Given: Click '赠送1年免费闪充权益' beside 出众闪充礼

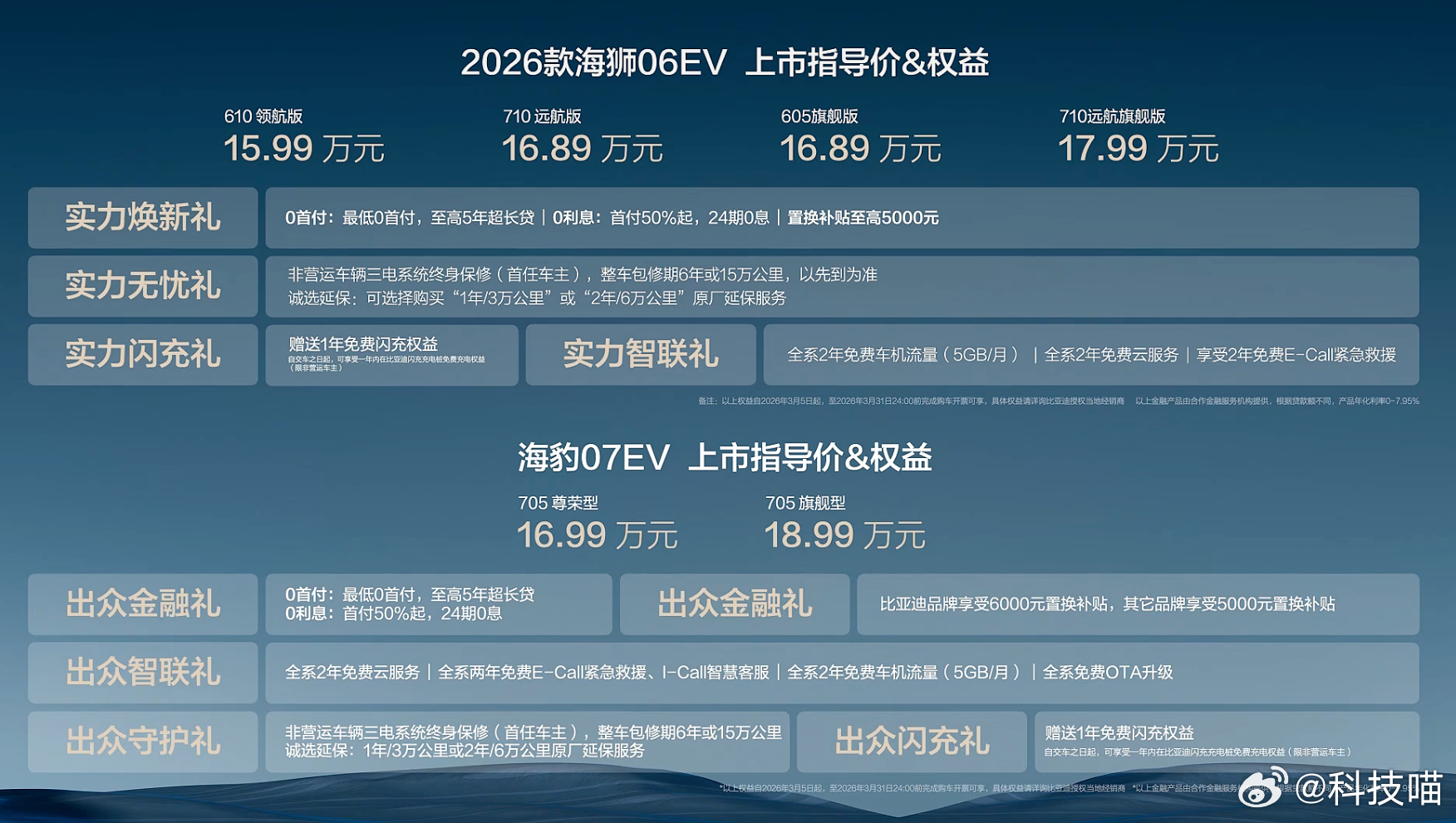Looking at the screenshot, I should pos(1119,733).
